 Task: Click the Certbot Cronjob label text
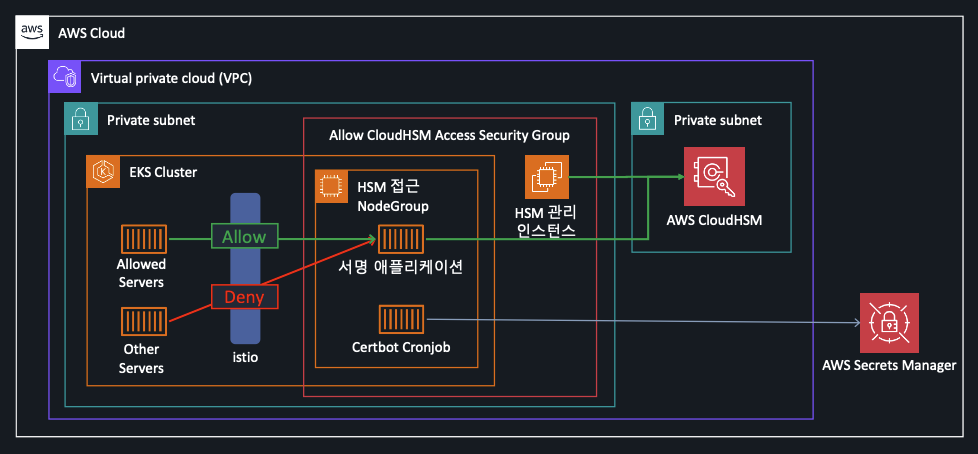pos(401,347)
